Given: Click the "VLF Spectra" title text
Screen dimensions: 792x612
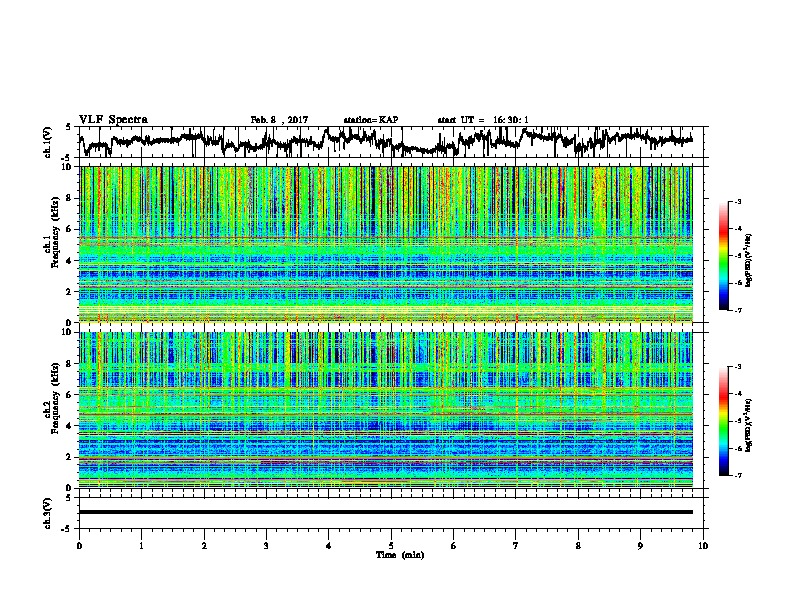Looking at the screenshot, I should [x=113, y=120].
